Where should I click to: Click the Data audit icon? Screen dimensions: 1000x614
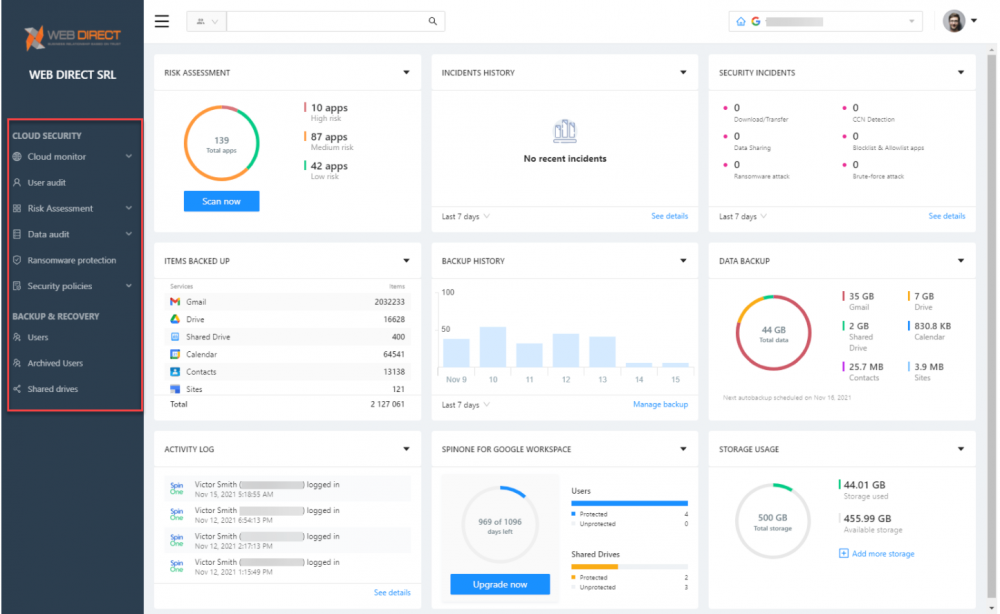coord(17,234)
